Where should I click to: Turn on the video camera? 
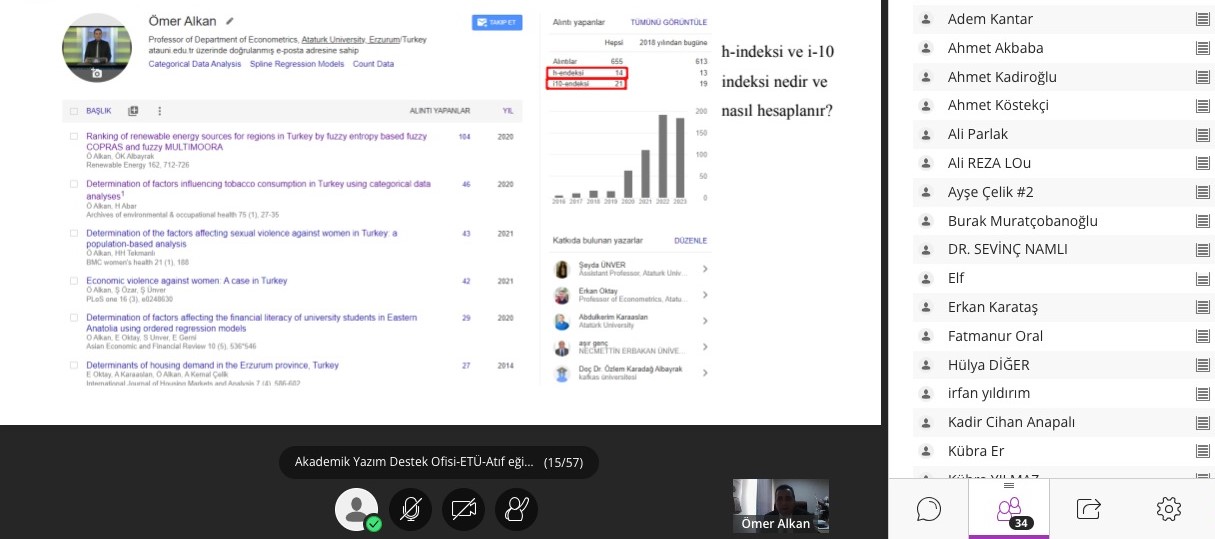point(463,509)
